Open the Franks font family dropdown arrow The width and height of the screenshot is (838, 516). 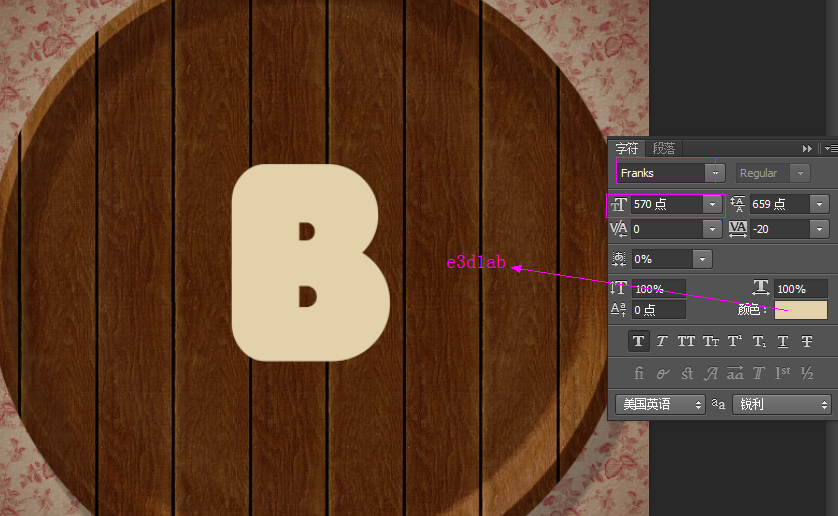pyautogui.click(x=715, y=173)
